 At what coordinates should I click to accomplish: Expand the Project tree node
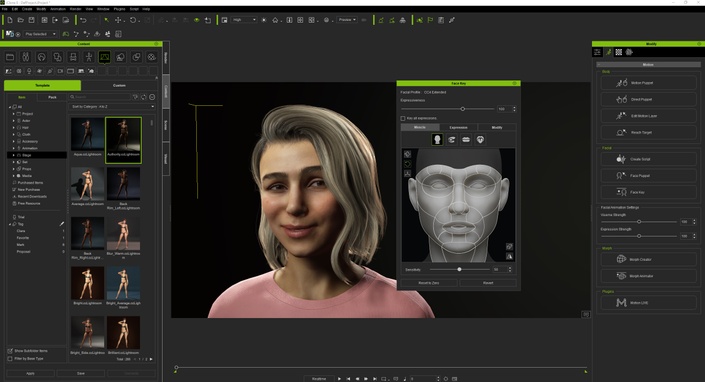click(13, 114)
